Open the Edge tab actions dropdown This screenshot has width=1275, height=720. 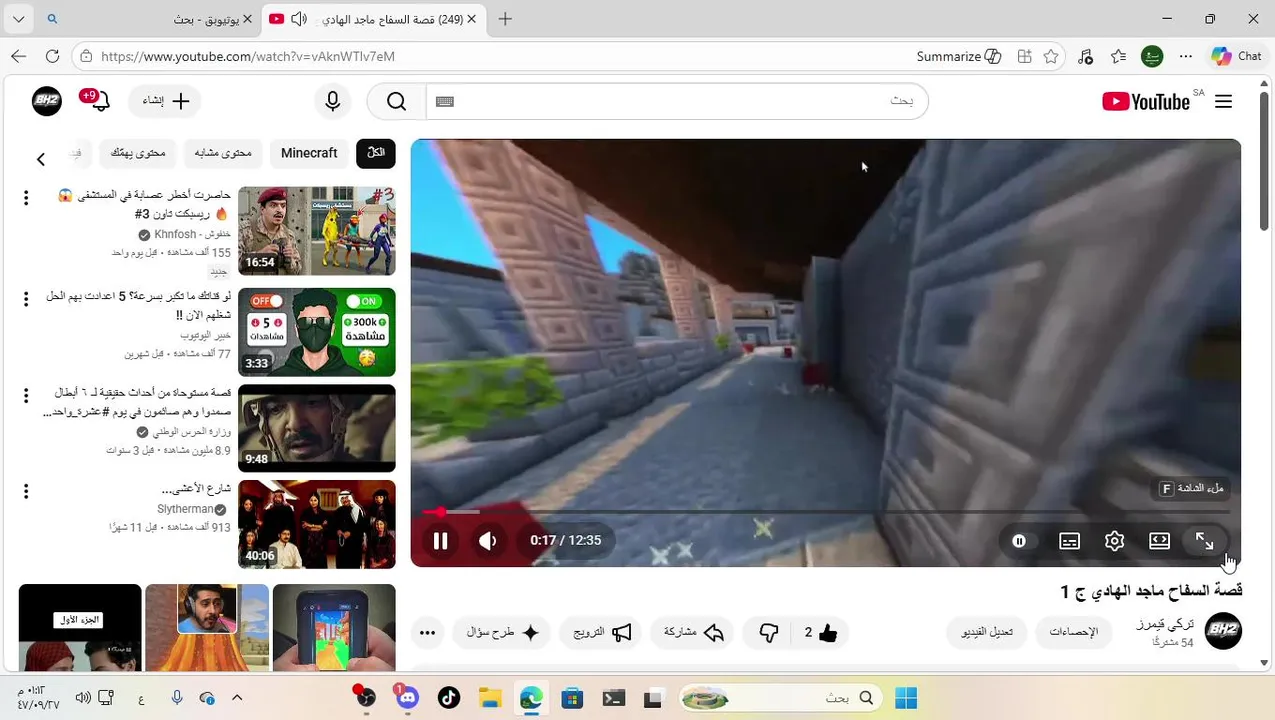click(18, 19)
